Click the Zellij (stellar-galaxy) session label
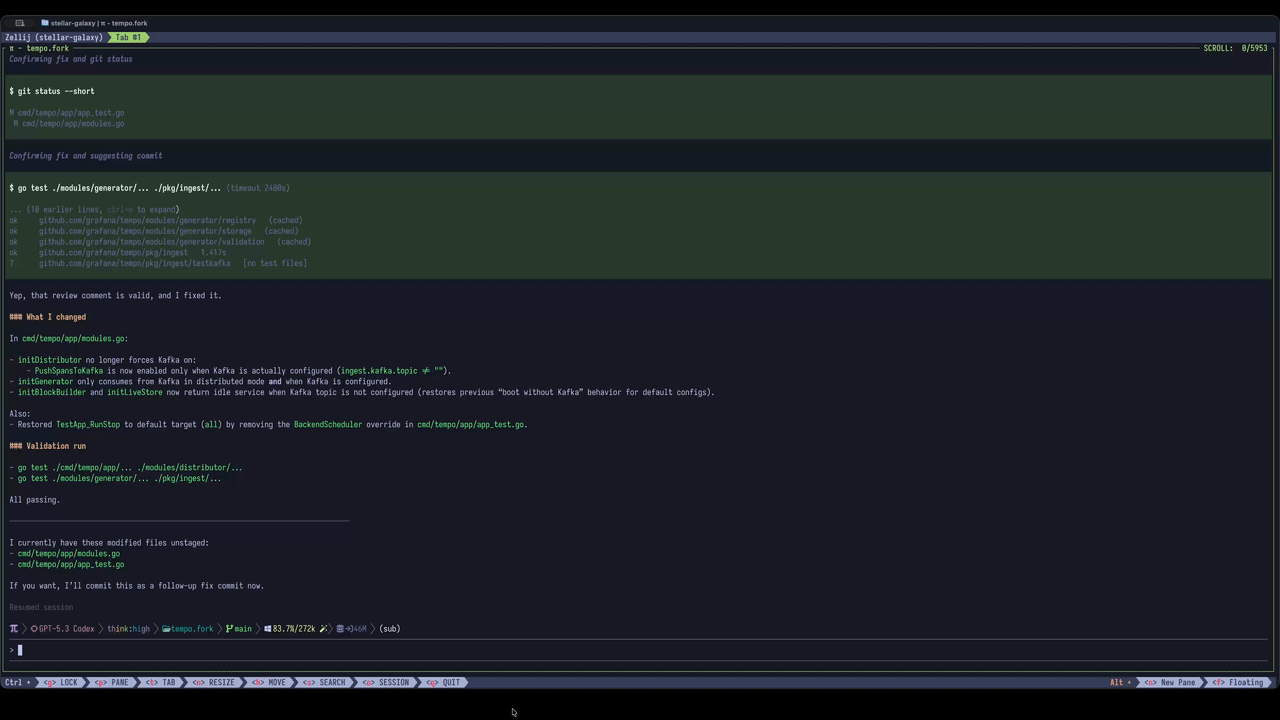 click(x=54, y=37)
